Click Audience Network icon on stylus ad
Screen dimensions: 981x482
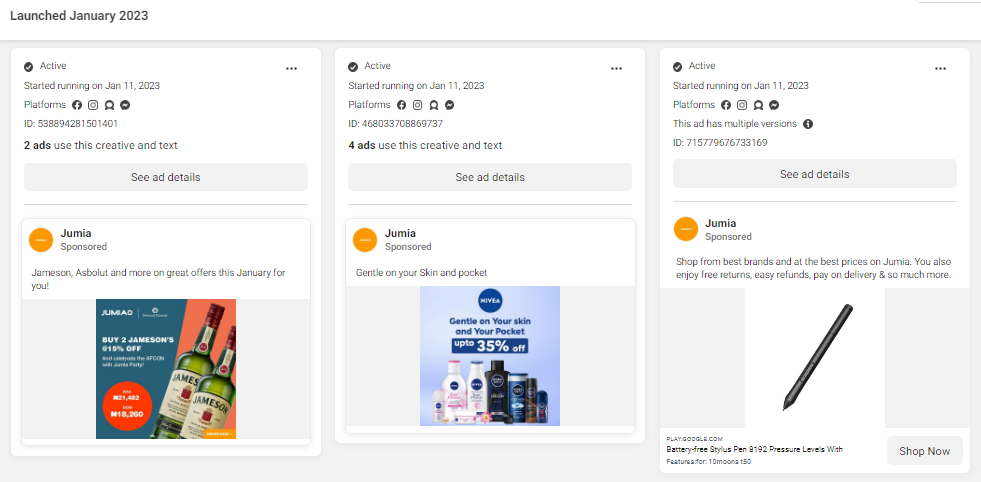pyautogui.click(x=758, y=105)
